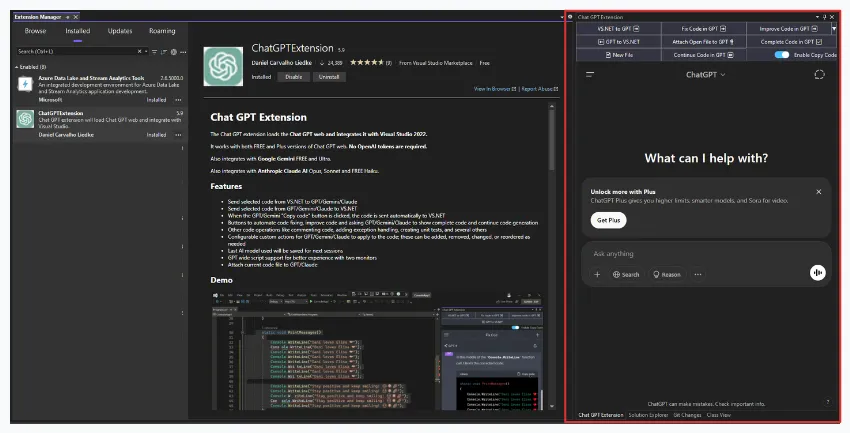850x433 pixels.
Task: Click the Ask anything input field
Action: 700,253
